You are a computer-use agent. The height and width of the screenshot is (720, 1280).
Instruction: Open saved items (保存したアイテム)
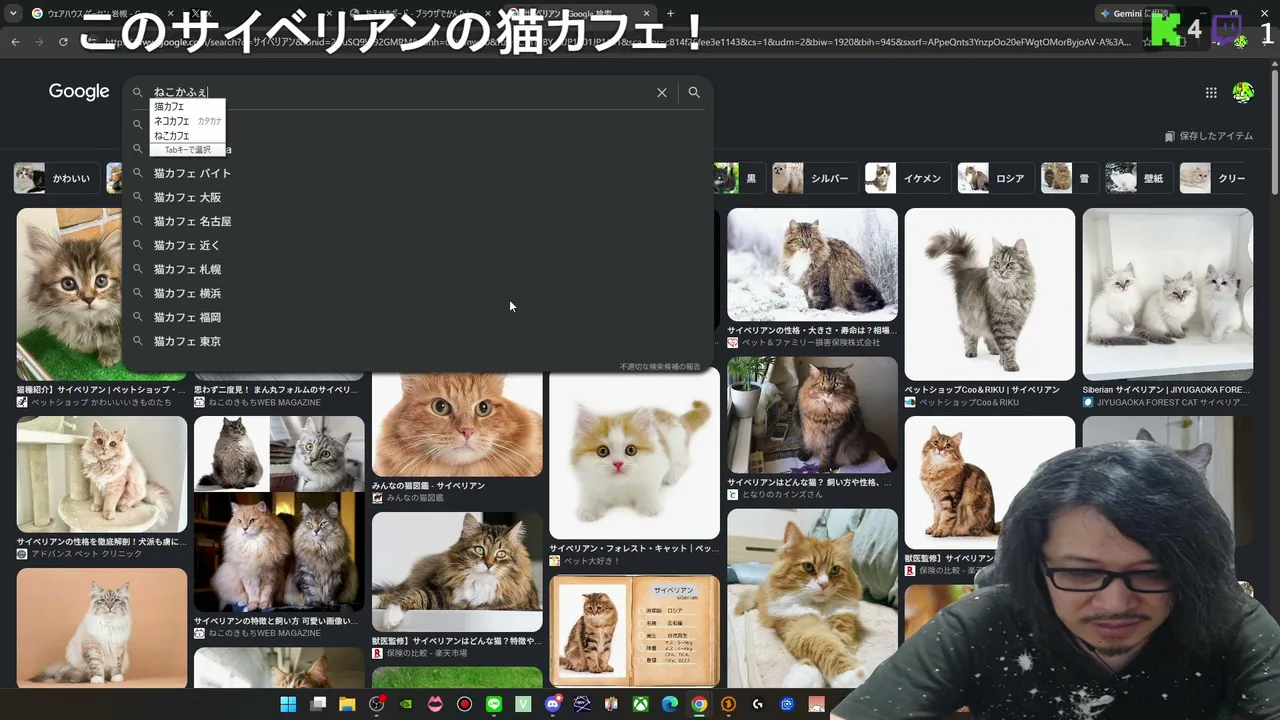click(1209, 136)
